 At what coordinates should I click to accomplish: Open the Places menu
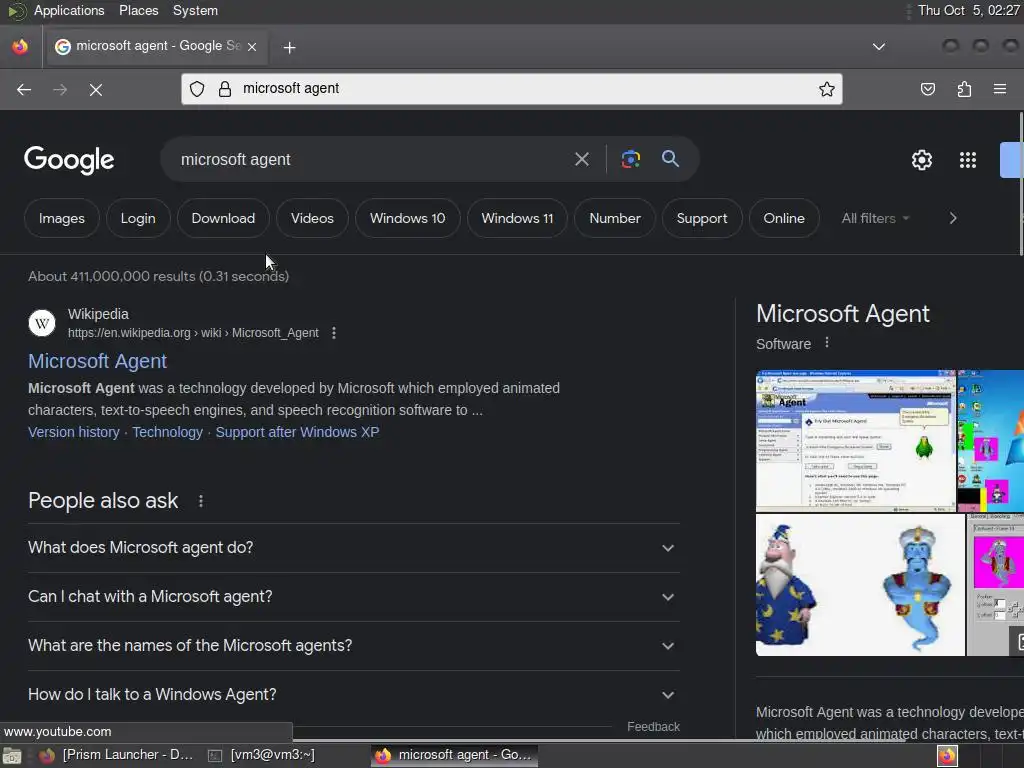[x=138, y=10]
